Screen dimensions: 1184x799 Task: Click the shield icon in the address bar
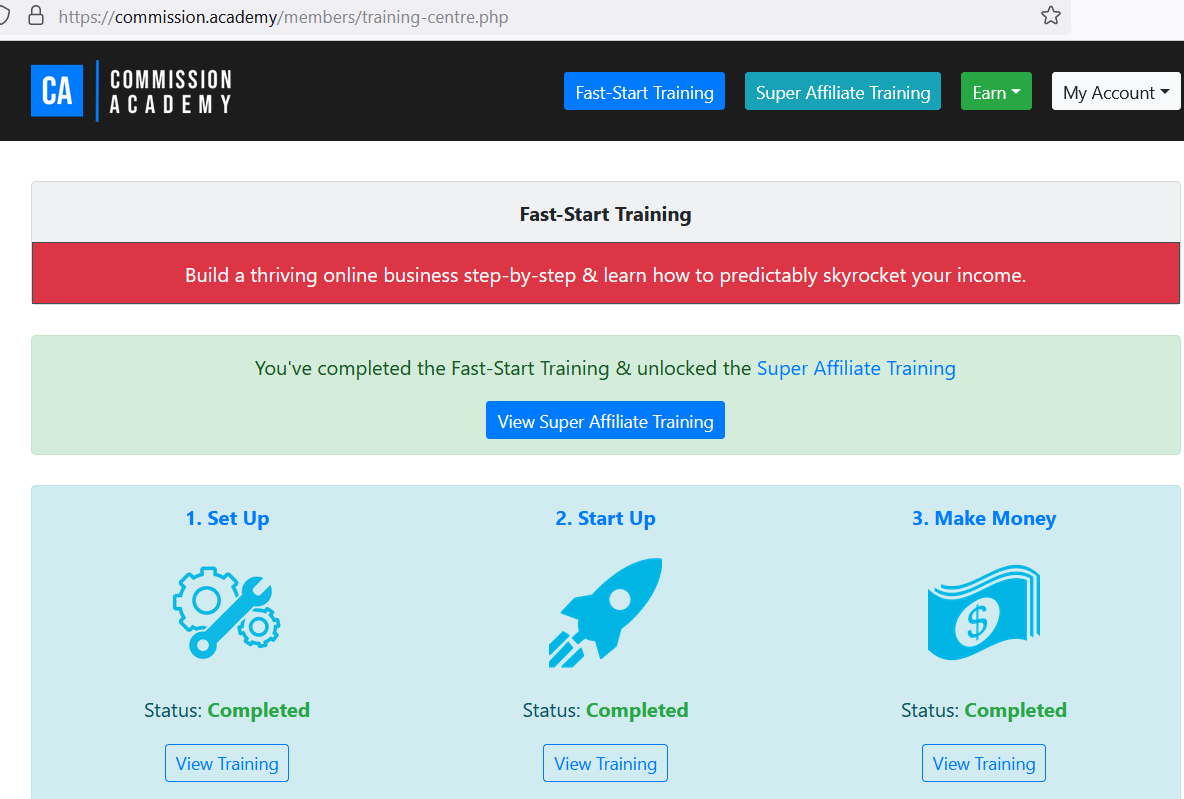4,16
